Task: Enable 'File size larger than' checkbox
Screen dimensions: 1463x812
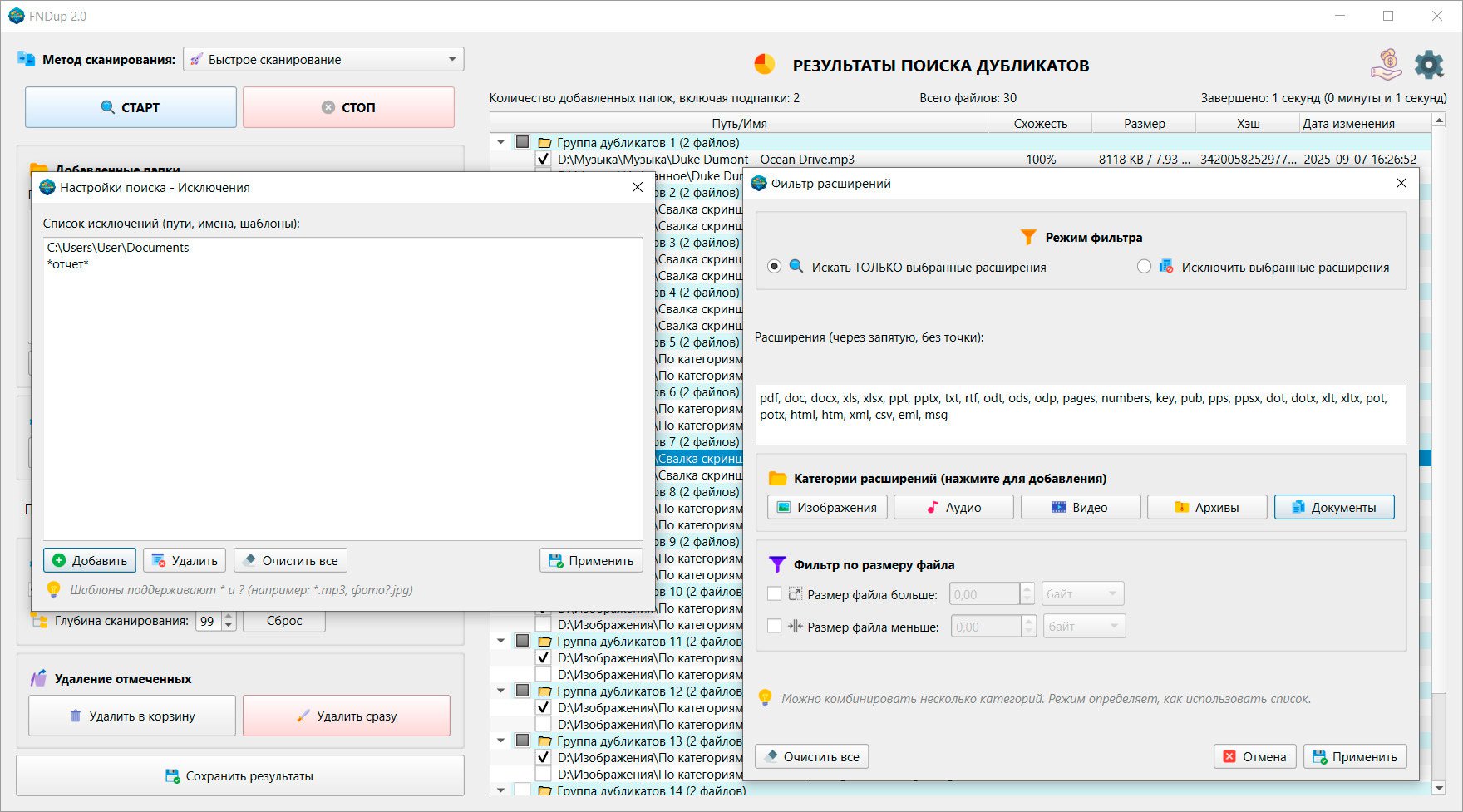Action: 774,594
